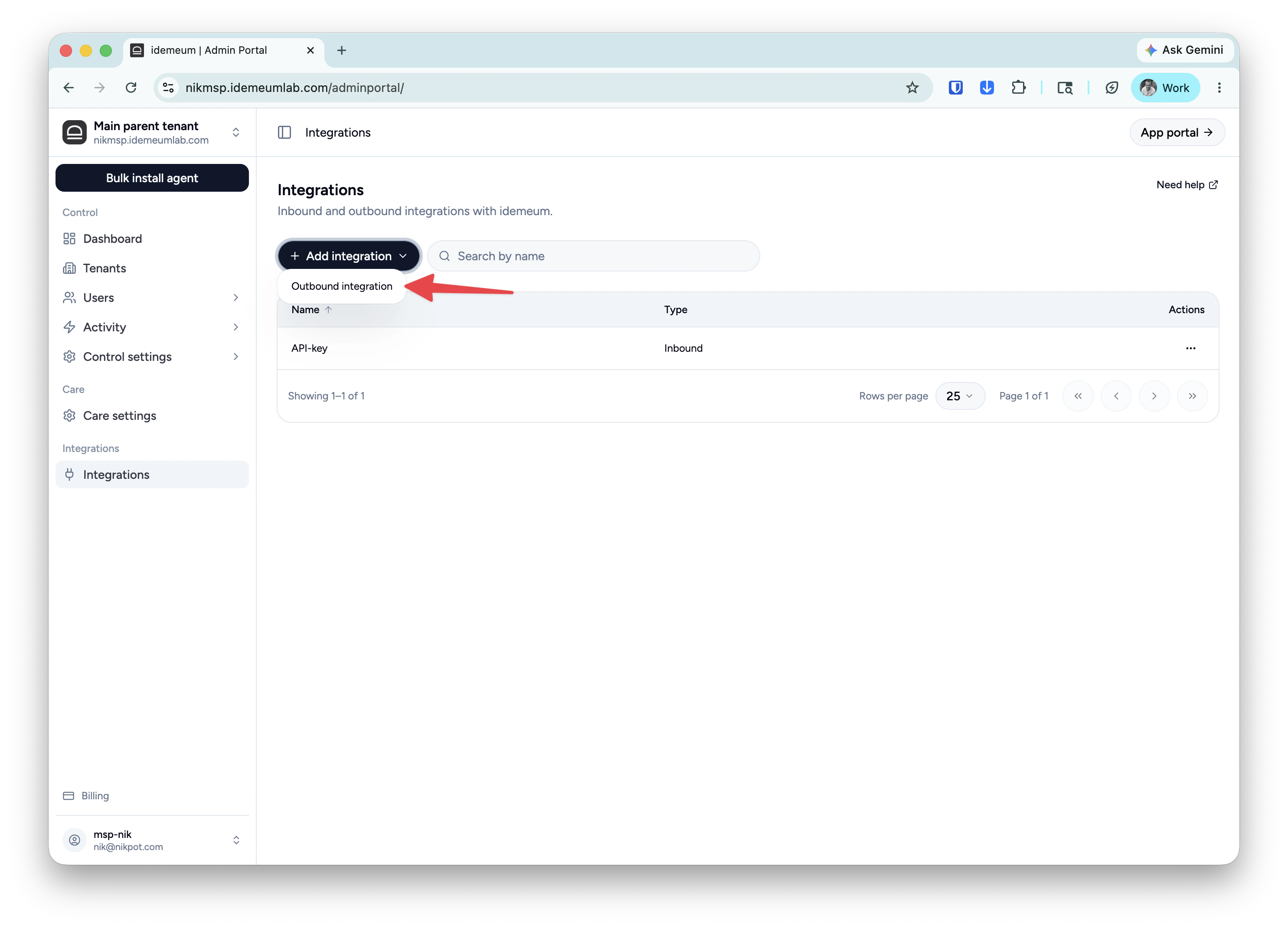Open the Bitwarden extension icon
The height and width of the screenshot is (929, 1288).
pyautogui.click(x=956, y=88)
